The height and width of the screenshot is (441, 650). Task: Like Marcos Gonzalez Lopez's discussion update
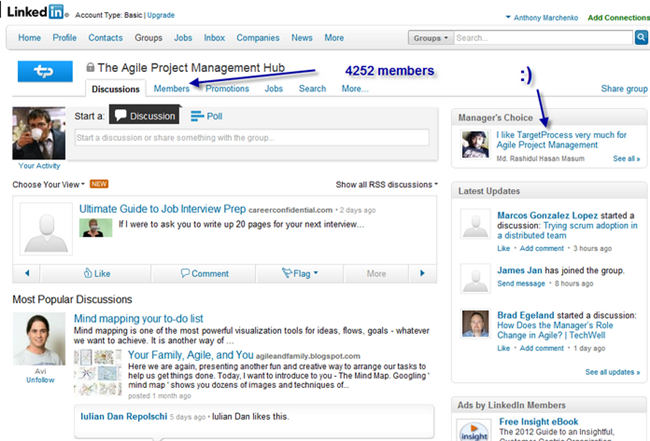pyautogui.click(x=504, y=249)
